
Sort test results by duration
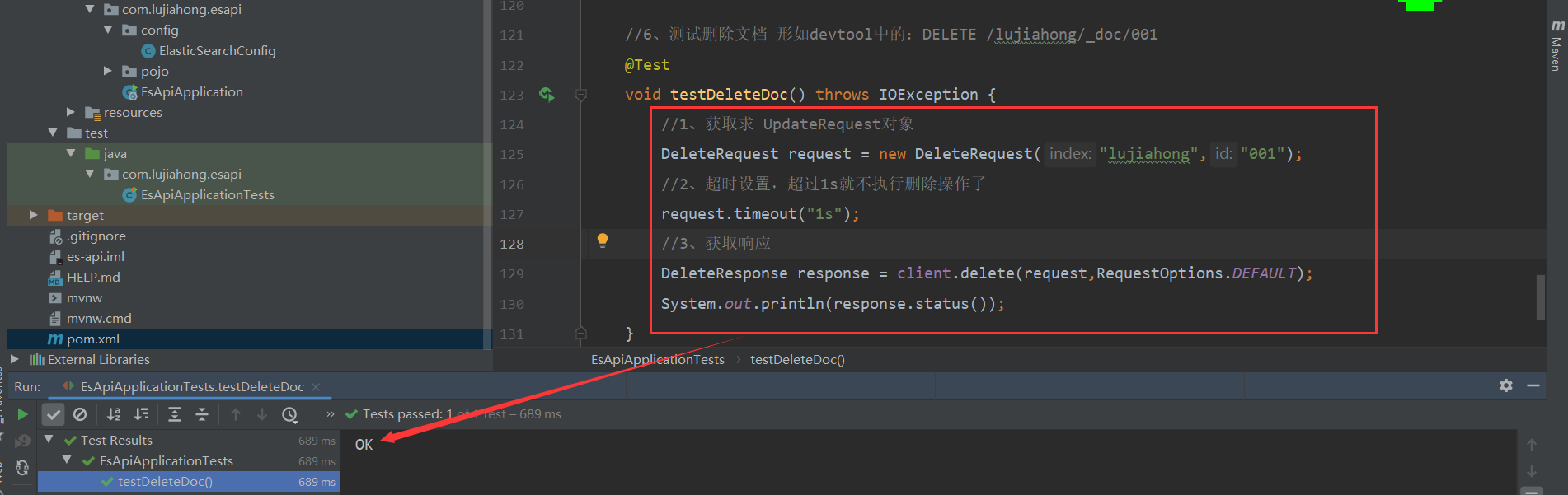[x=142, y=414]
